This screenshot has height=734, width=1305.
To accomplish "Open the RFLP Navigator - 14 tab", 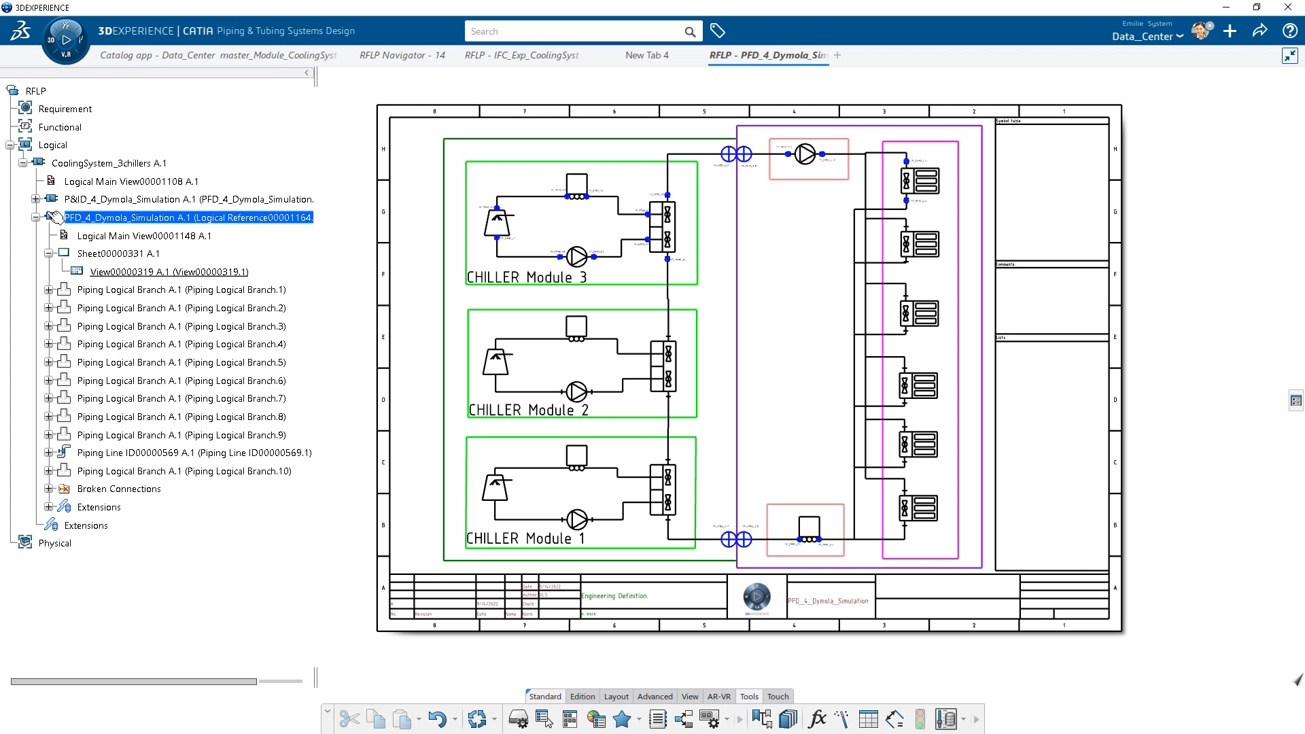I will tap(402, 55).
